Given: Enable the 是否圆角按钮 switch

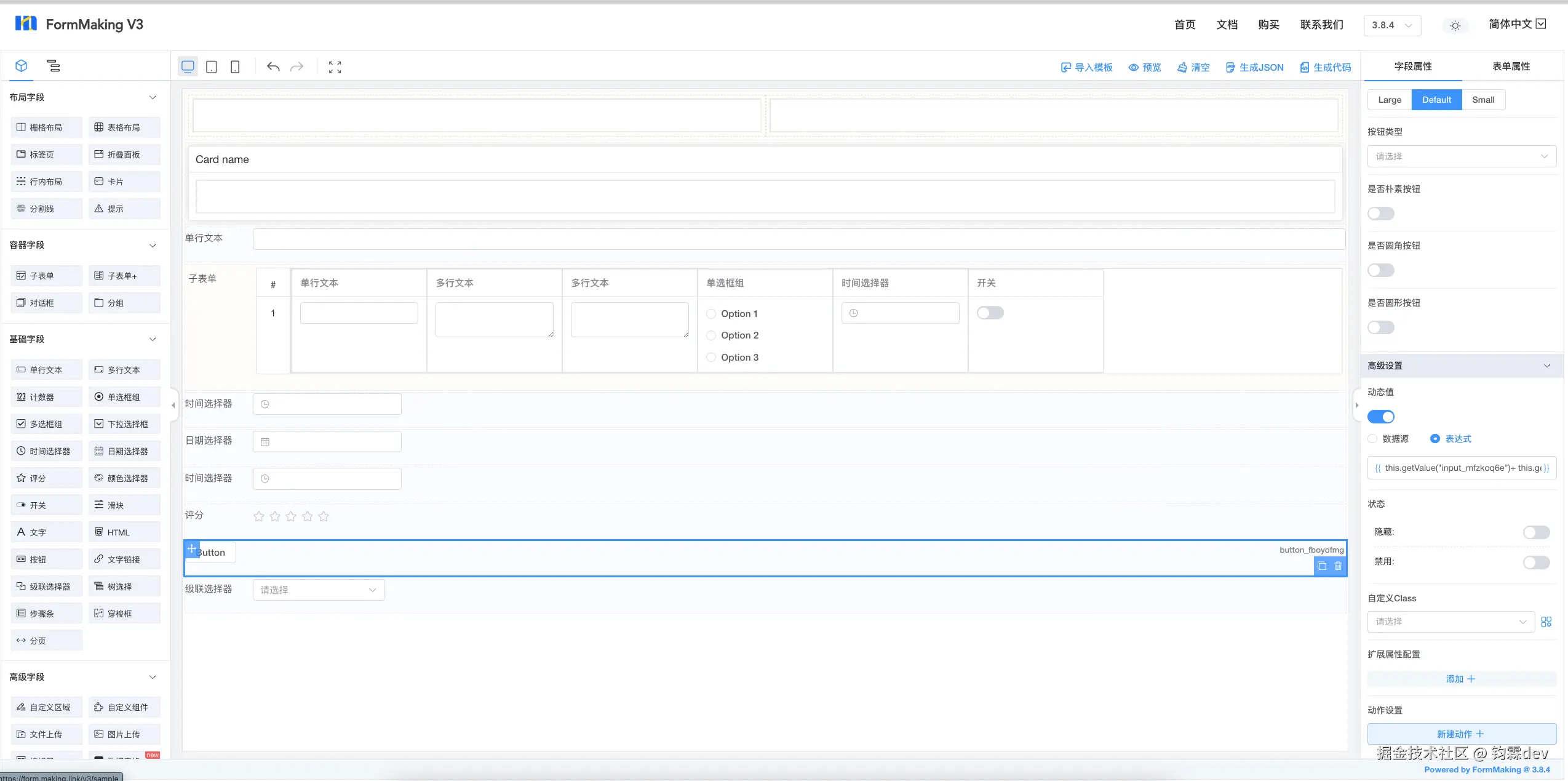Looking at the screenshot, I should click(x=1381, y=270).
